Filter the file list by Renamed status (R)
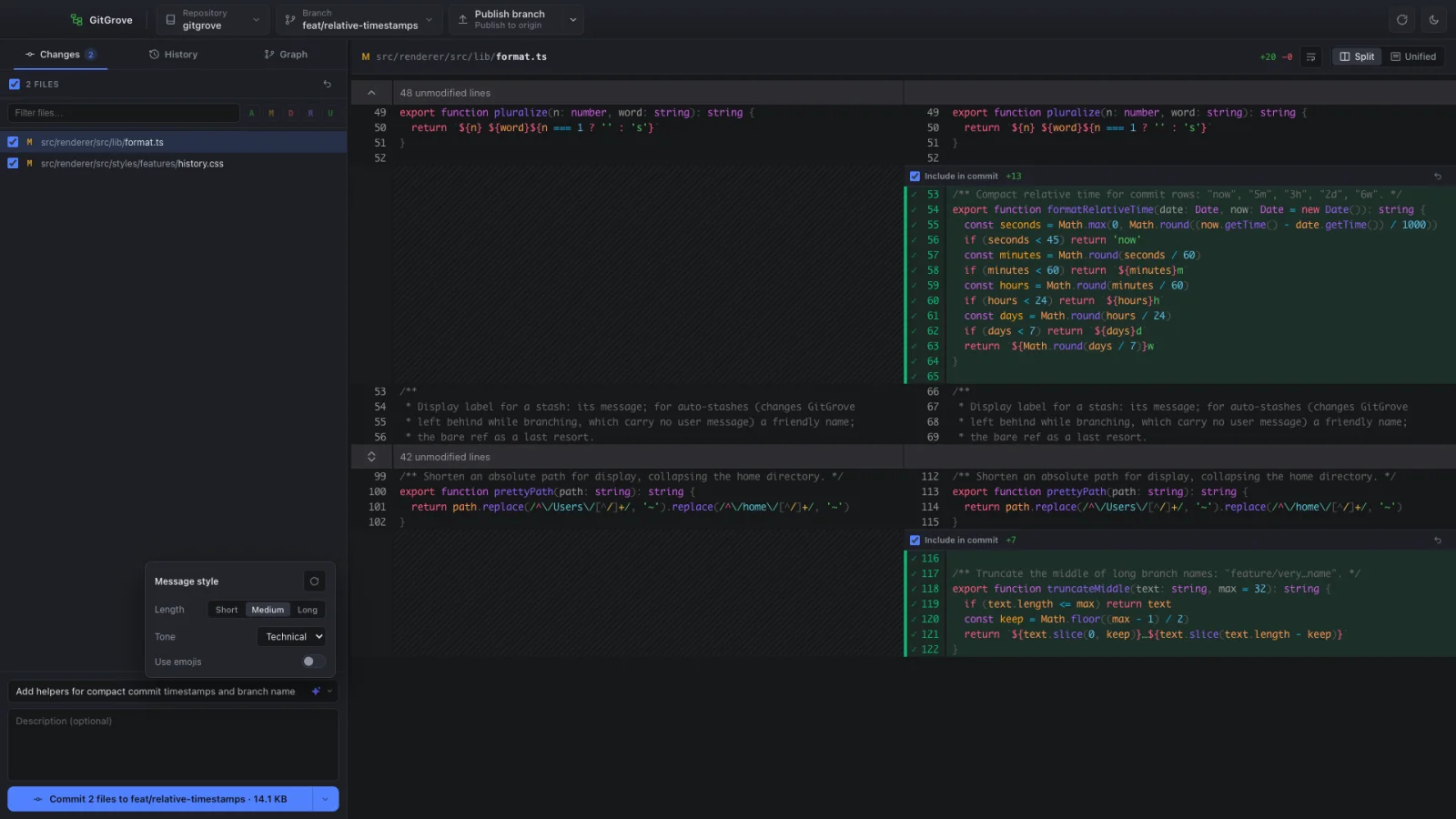Viewport: 1456px width, 819px height. (310, 113)
